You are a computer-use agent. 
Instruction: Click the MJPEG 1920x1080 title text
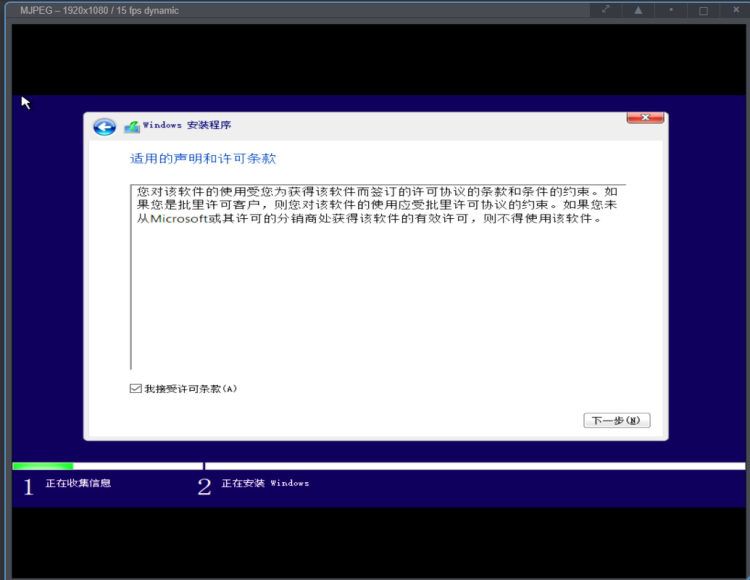pos(99,11)
